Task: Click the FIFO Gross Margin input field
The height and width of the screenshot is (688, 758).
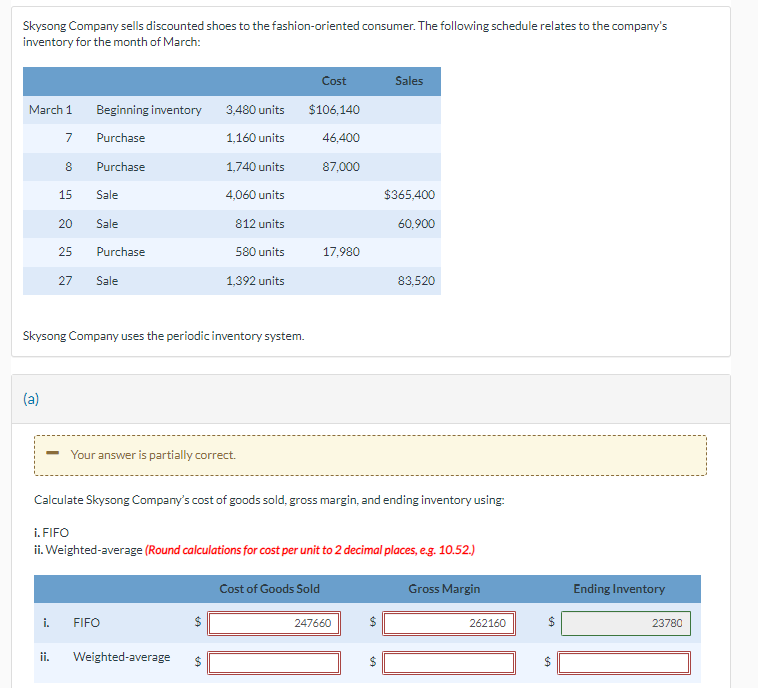Action: (x=449, y=623)
